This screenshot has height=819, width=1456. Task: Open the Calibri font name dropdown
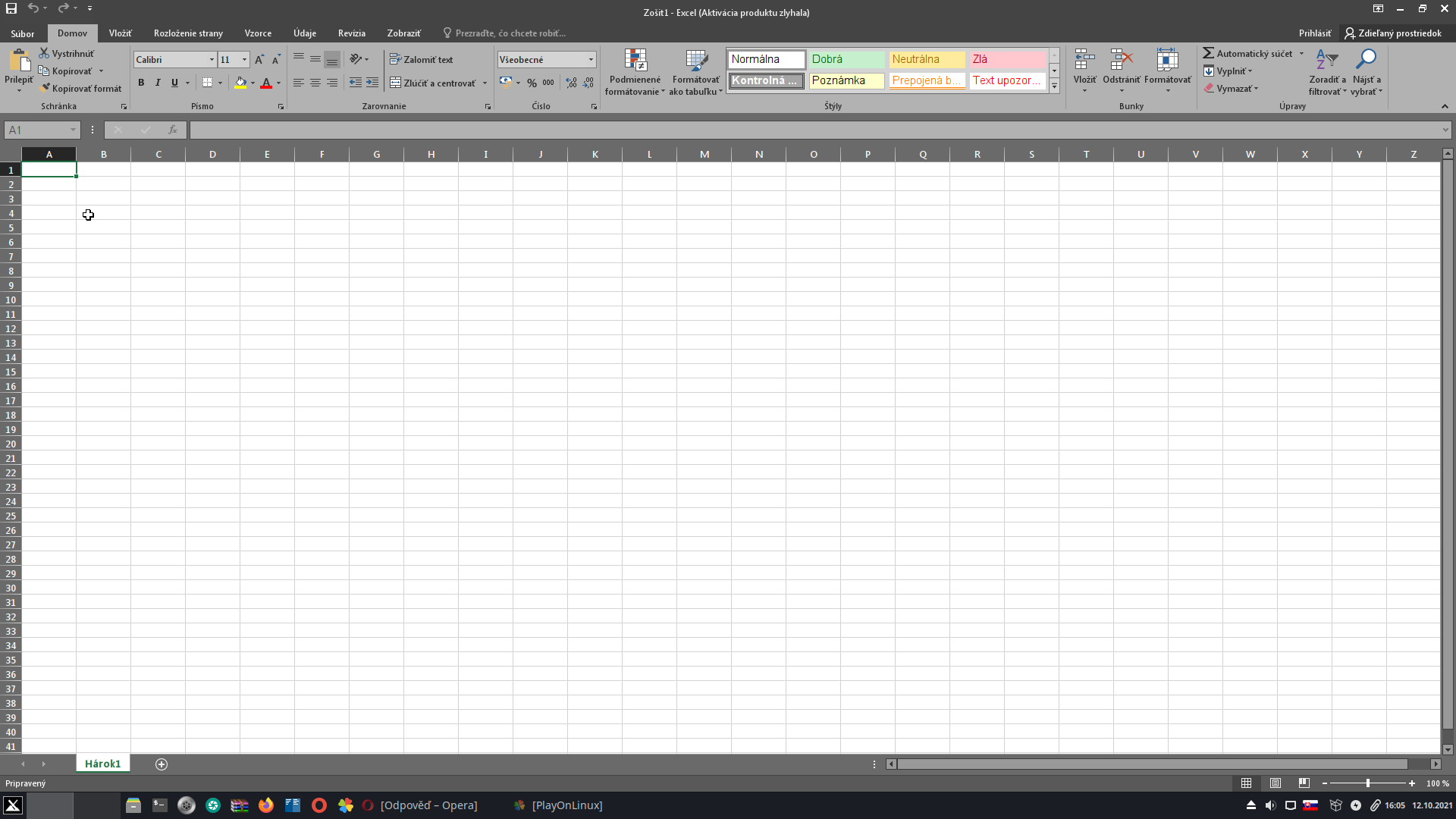[x=212, y=59]
